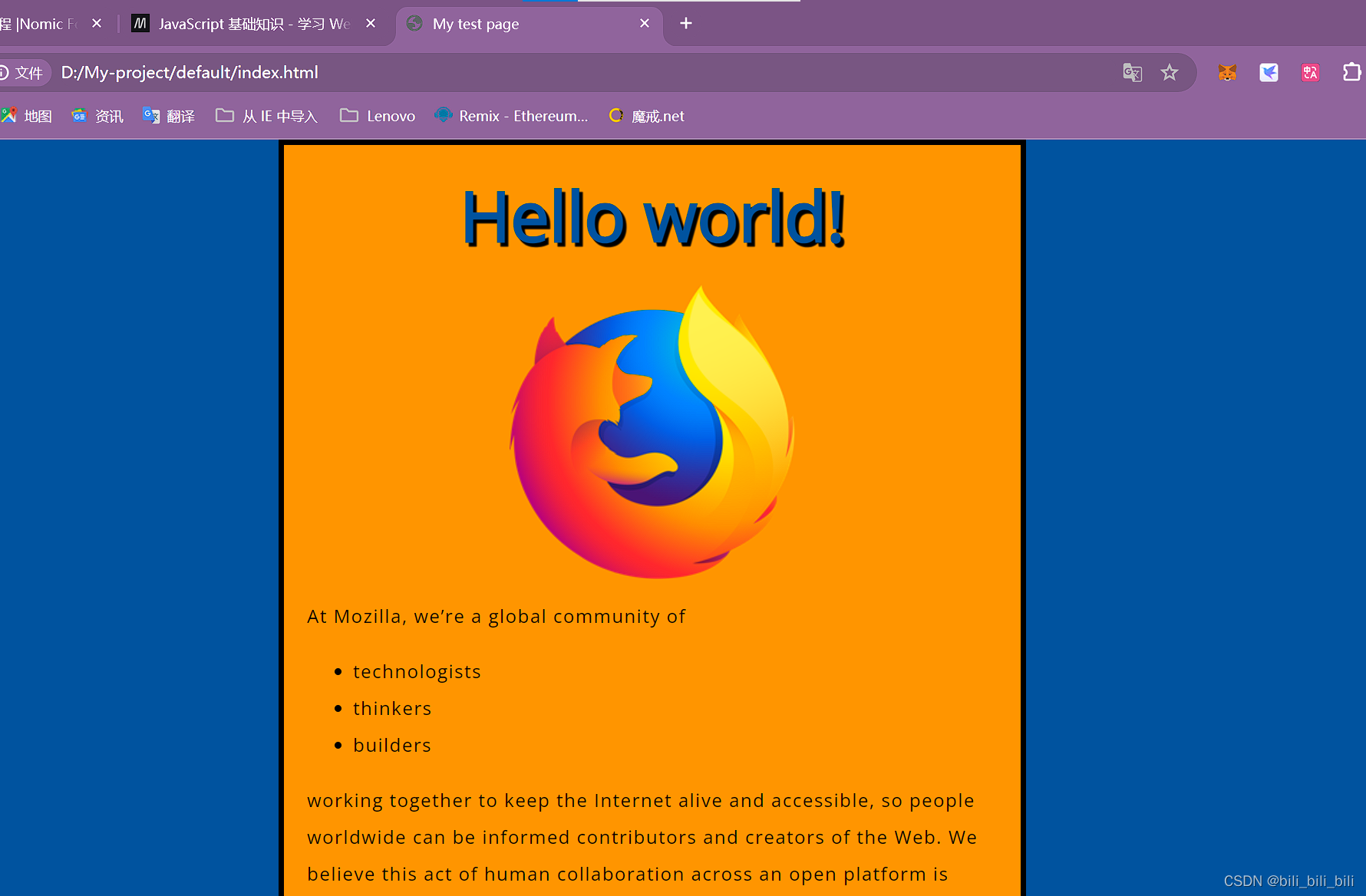Open the pink translation extension icon
Screen dimensions: 1366x896
coord(1310,73)
